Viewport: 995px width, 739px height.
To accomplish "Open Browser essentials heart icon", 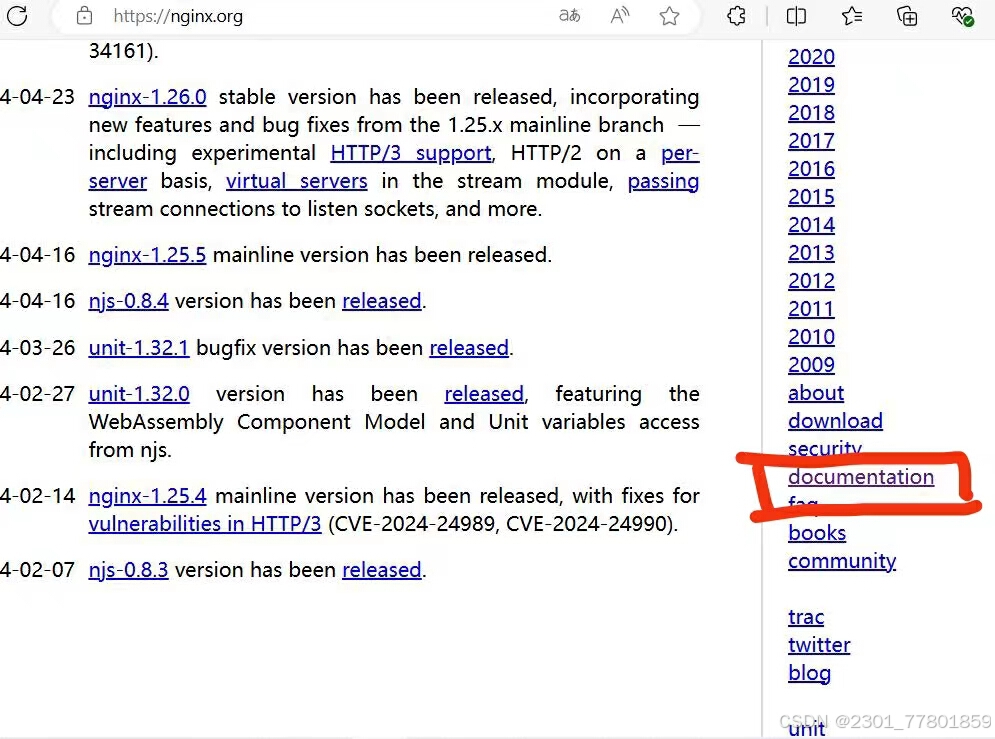I will [x=962, y=15].
